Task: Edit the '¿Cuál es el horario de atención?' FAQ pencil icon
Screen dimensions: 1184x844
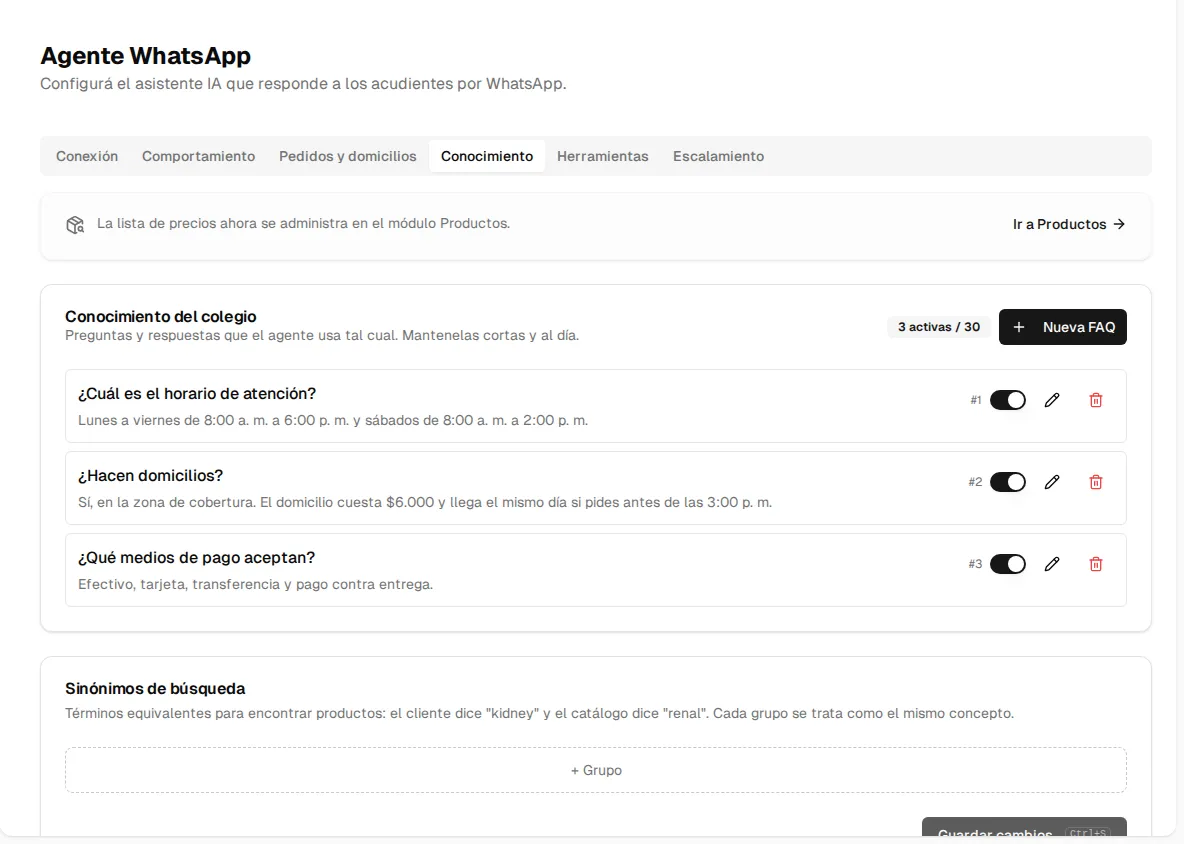Action: pos(1052,400)
